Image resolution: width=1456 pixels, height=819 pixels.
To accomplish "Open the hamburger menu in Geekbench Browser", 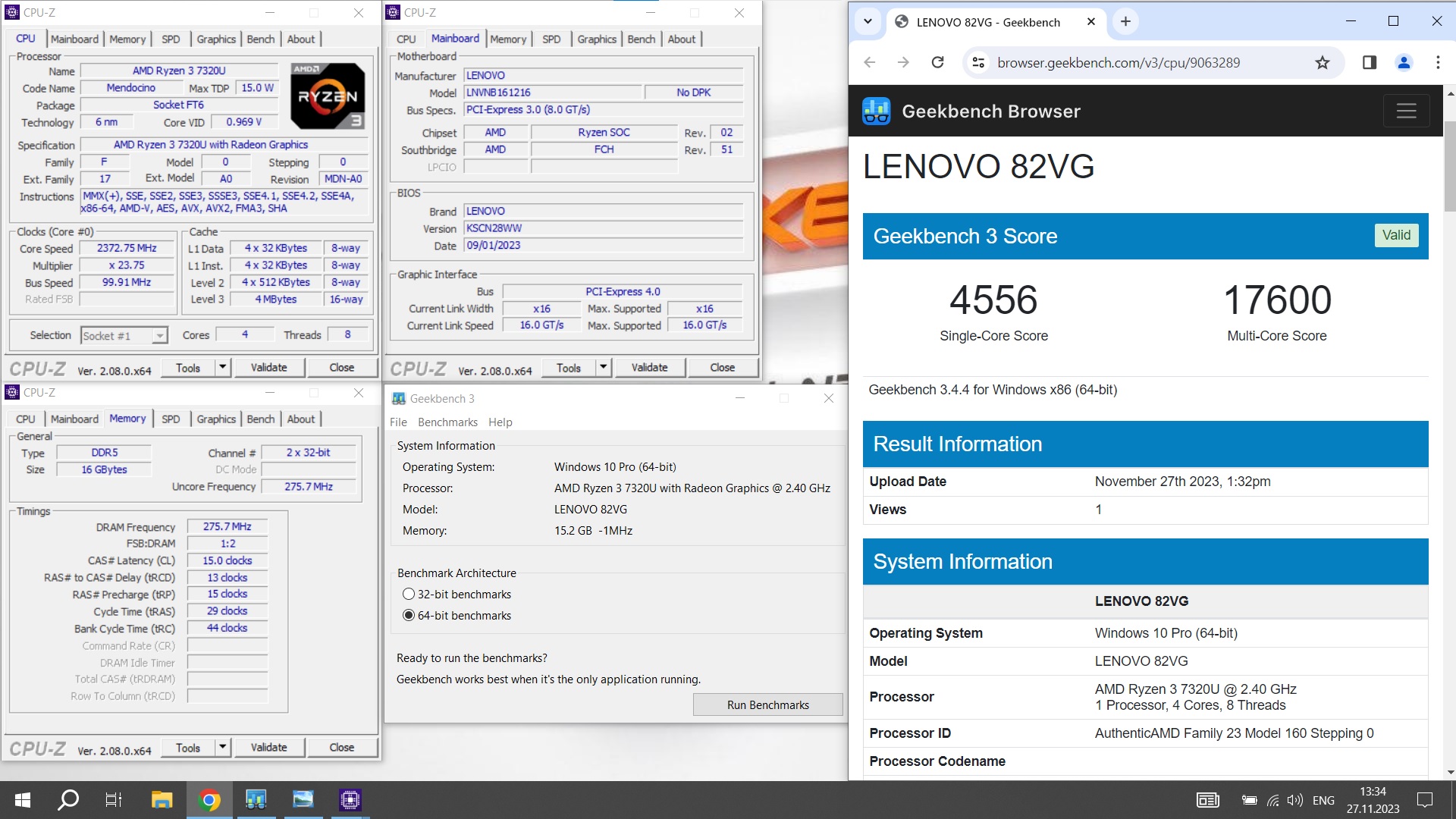I will pos(1406,111).
